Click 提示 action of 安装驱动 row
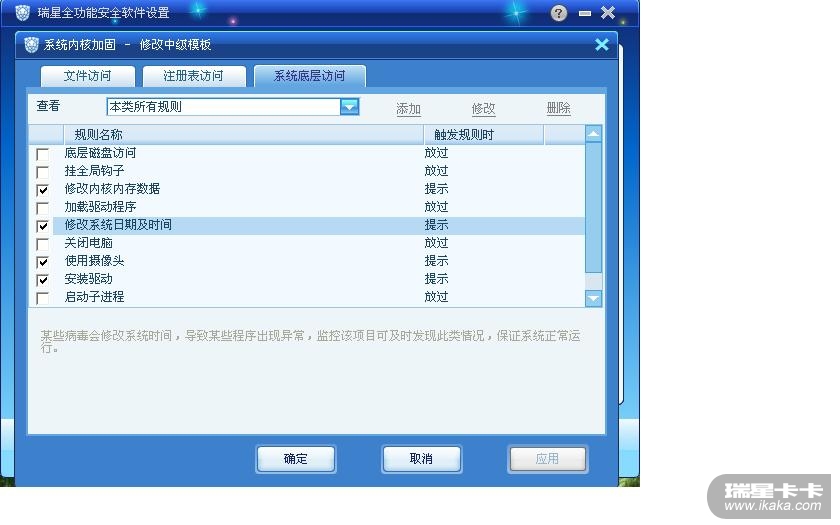 [x=436, y=279]
